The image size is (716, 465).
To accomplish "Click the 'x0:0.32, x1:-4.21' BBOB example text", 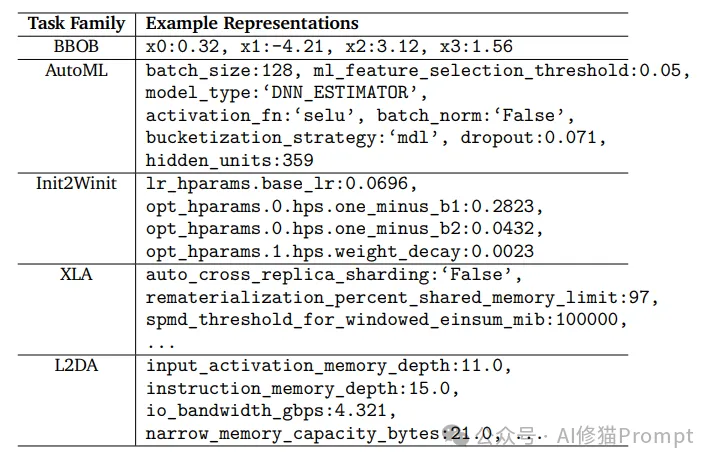I will pos(234,47).
